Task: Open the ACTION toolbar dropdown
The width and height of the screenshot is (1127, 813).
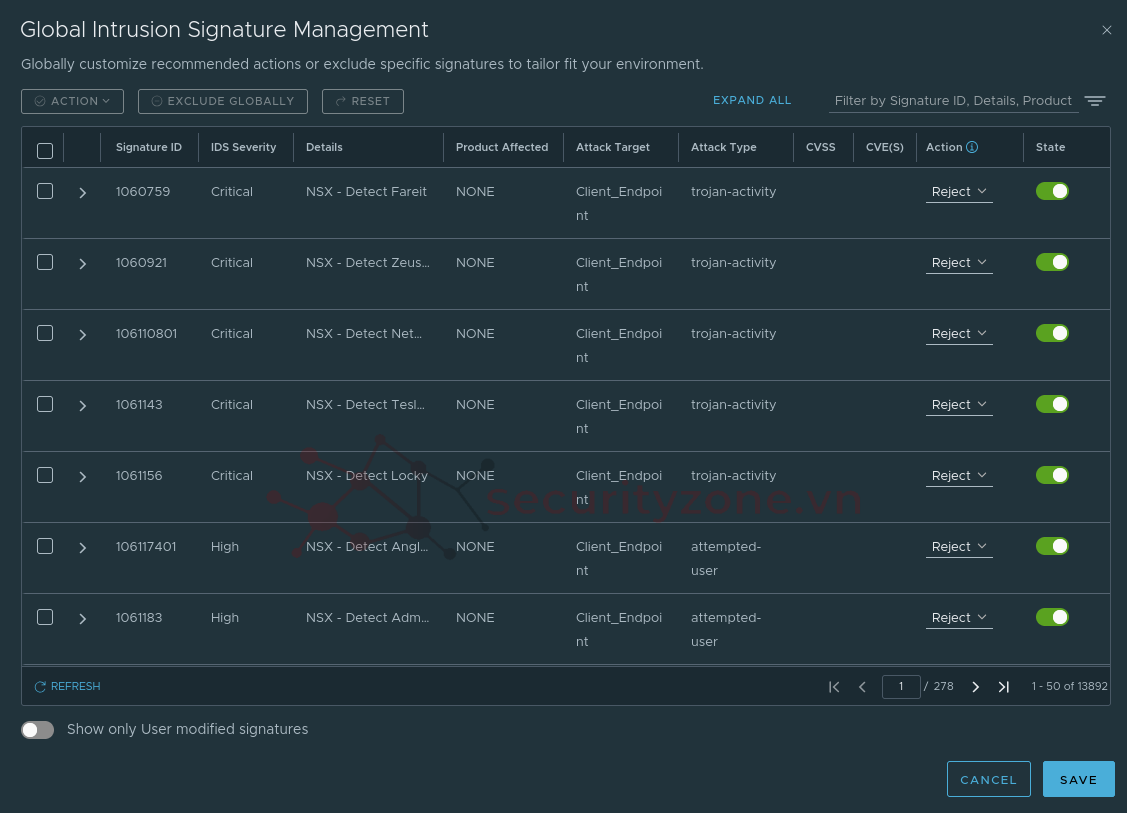Action: pyautogui.click(x=72, y=101)
